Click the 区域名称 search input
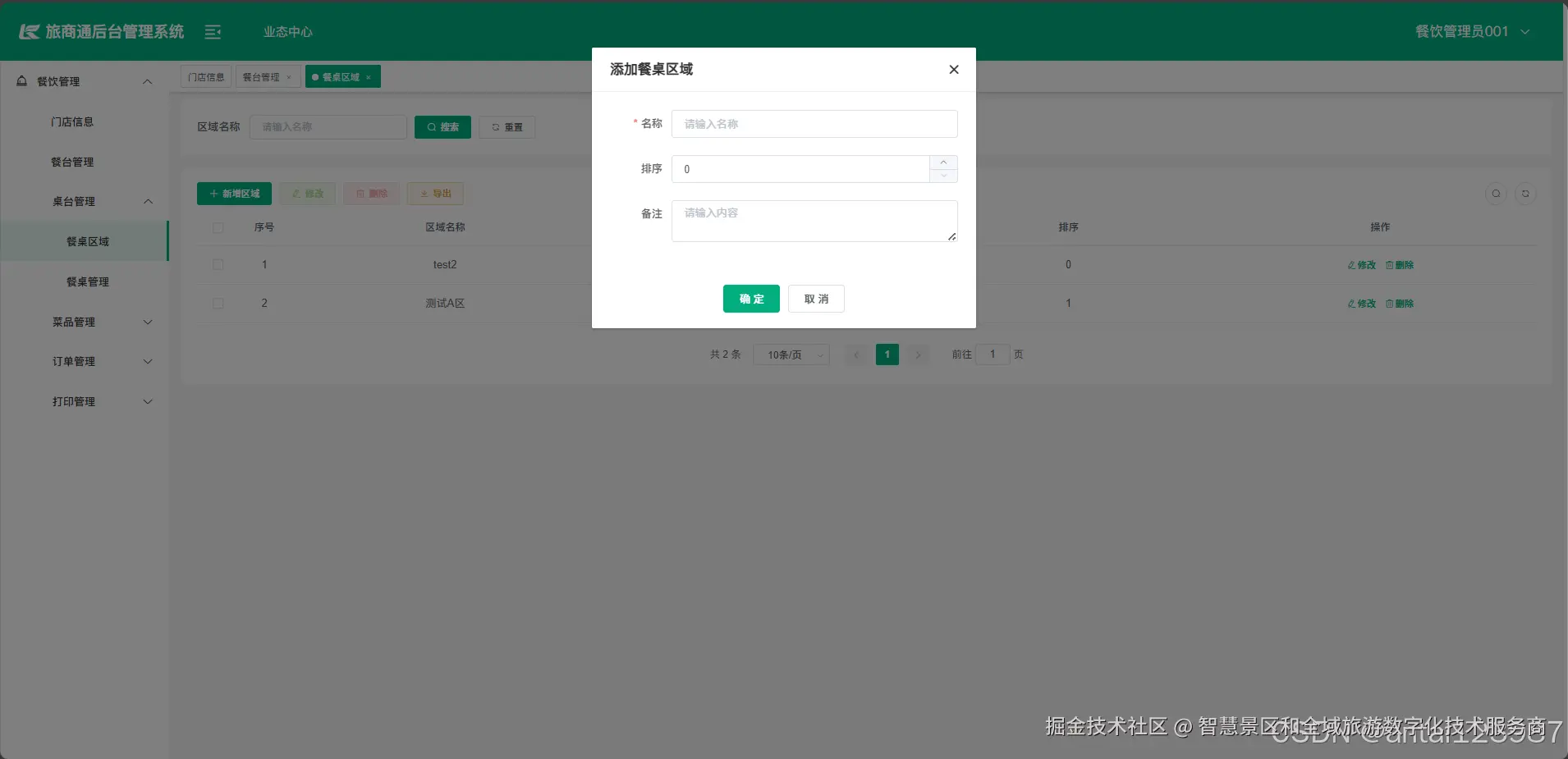1568x759 pixels. click(328, 127)
